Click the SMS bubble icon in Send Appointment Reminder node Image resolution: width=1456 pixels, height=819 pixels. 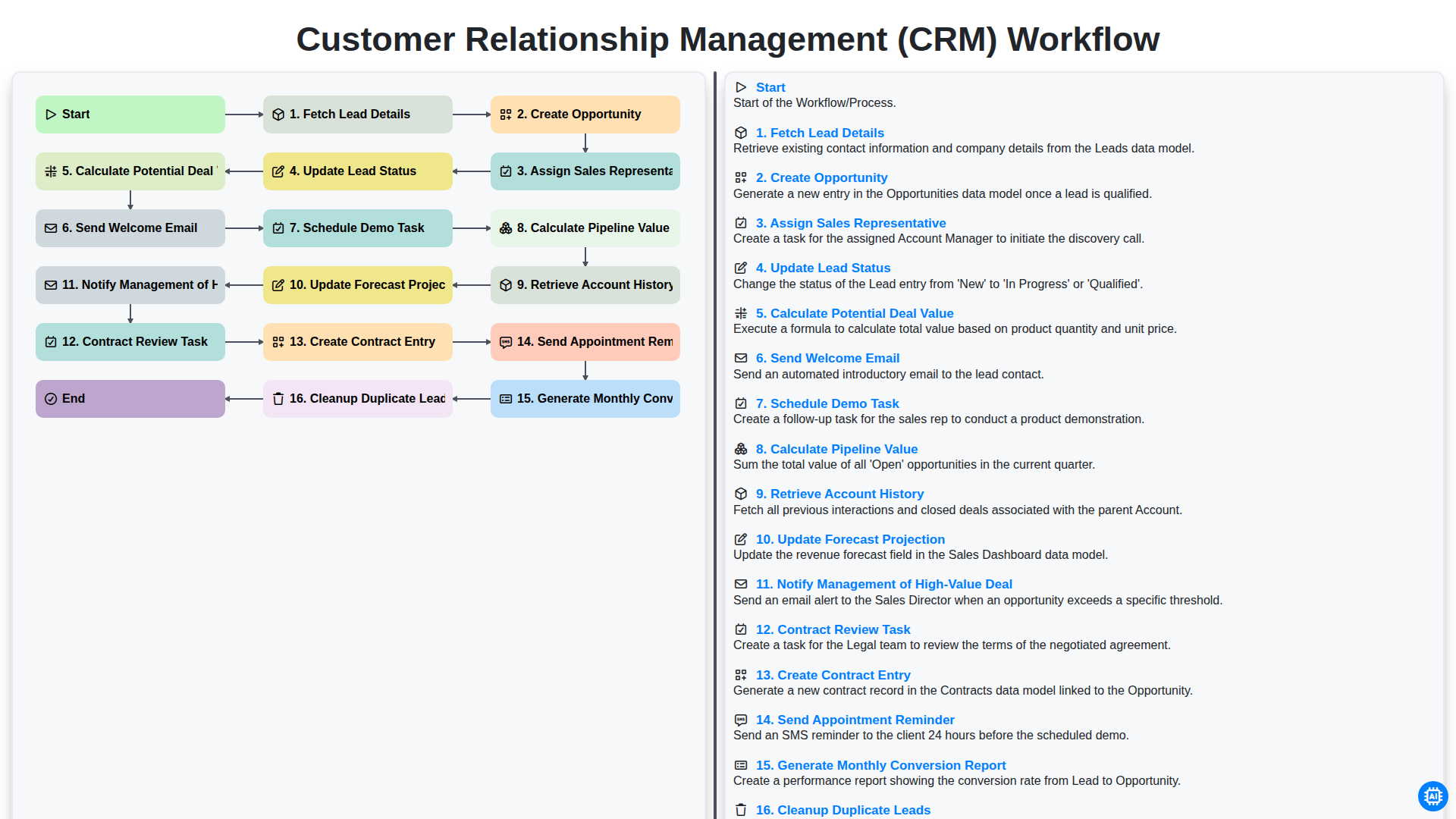(x=506, y=342)
